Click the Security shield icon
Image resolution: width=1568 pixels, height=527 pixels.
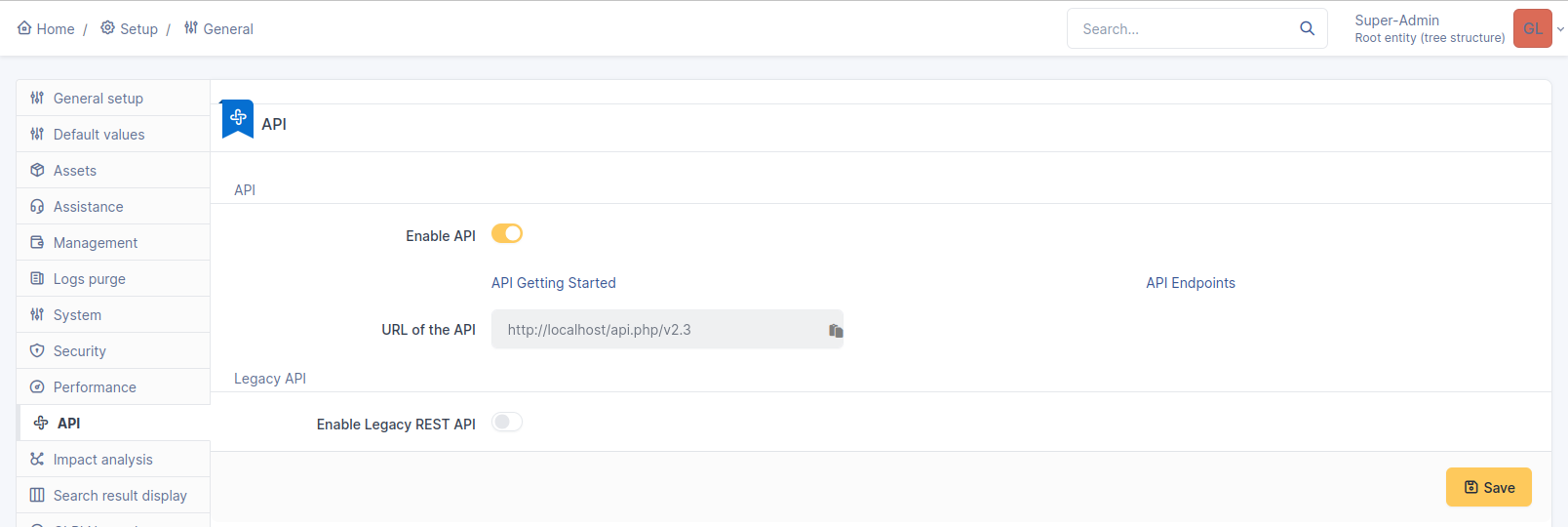click(37, 350)
